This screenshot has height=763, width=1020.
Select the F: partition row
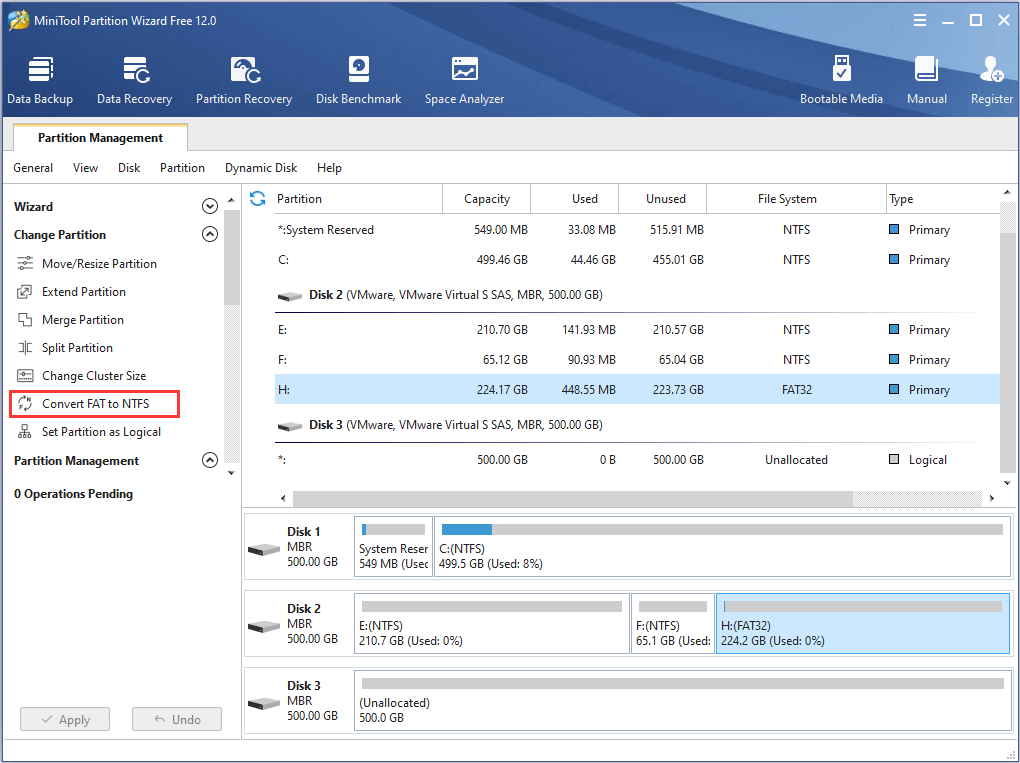click(x=637, y=360)
